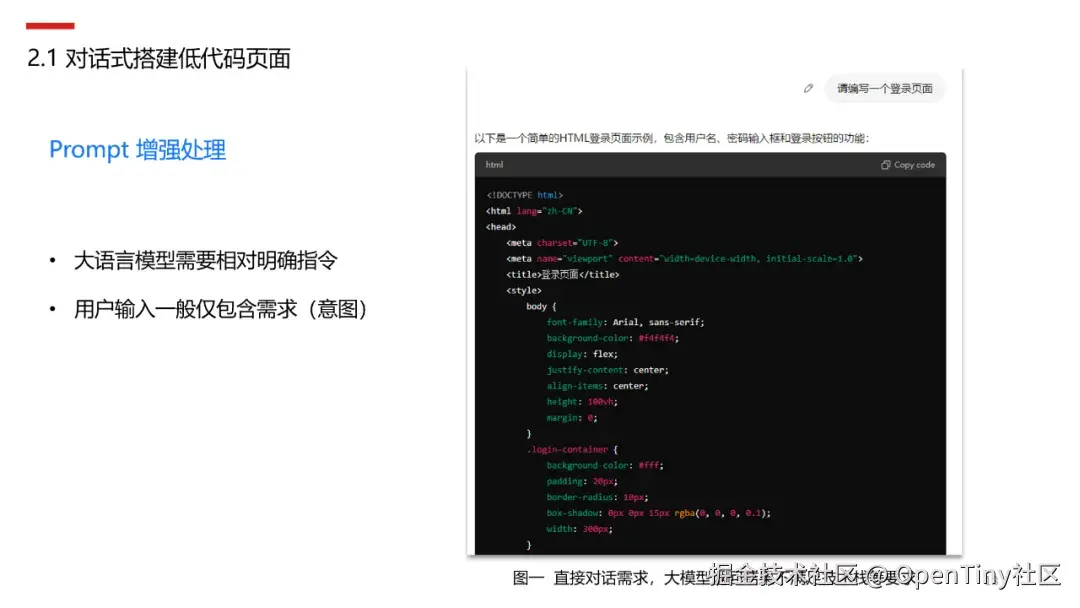
Task: Click the clipboard icon in Copy code
Action: click(x=885, y=164)
